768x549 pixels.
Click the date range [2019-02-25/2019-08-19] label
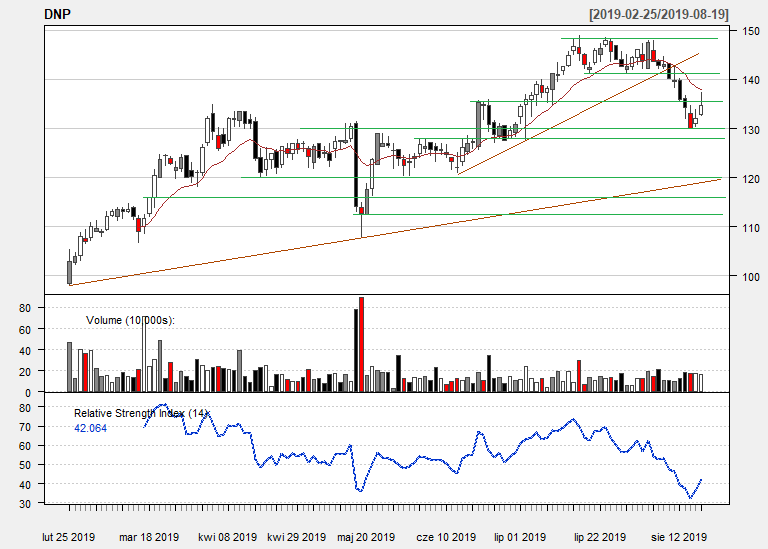(659, 14)
